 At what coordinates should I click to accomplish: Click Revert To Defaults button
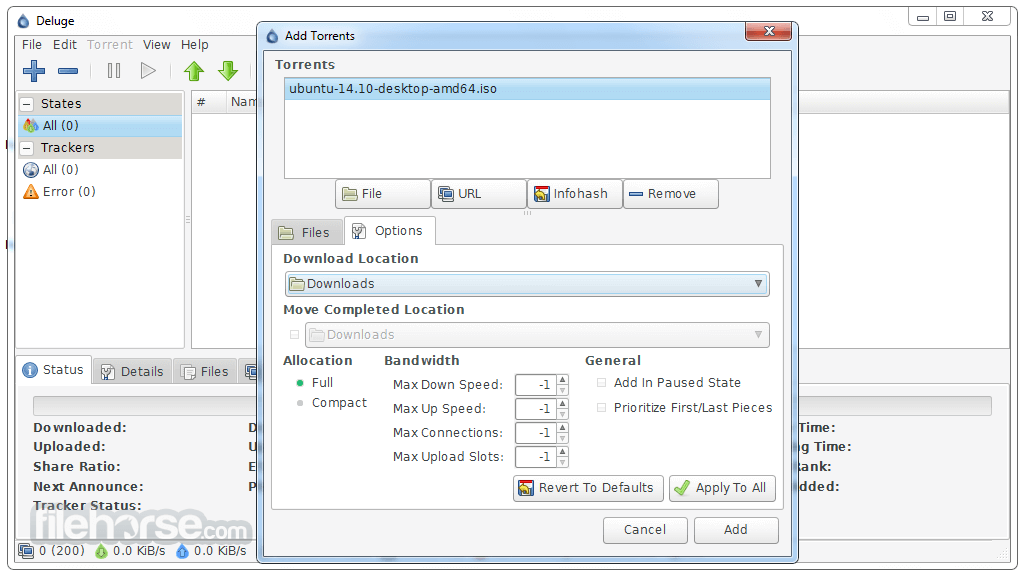point(588,488)
